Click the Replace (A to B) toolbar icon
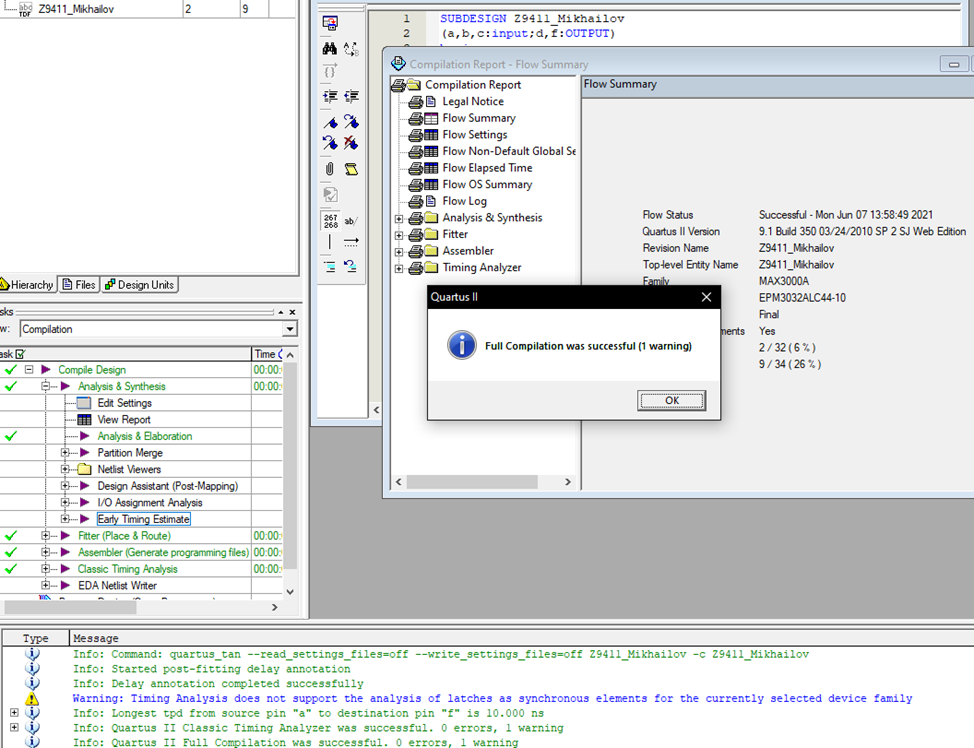This screenshot has height=748, width=974. (352, 48)
